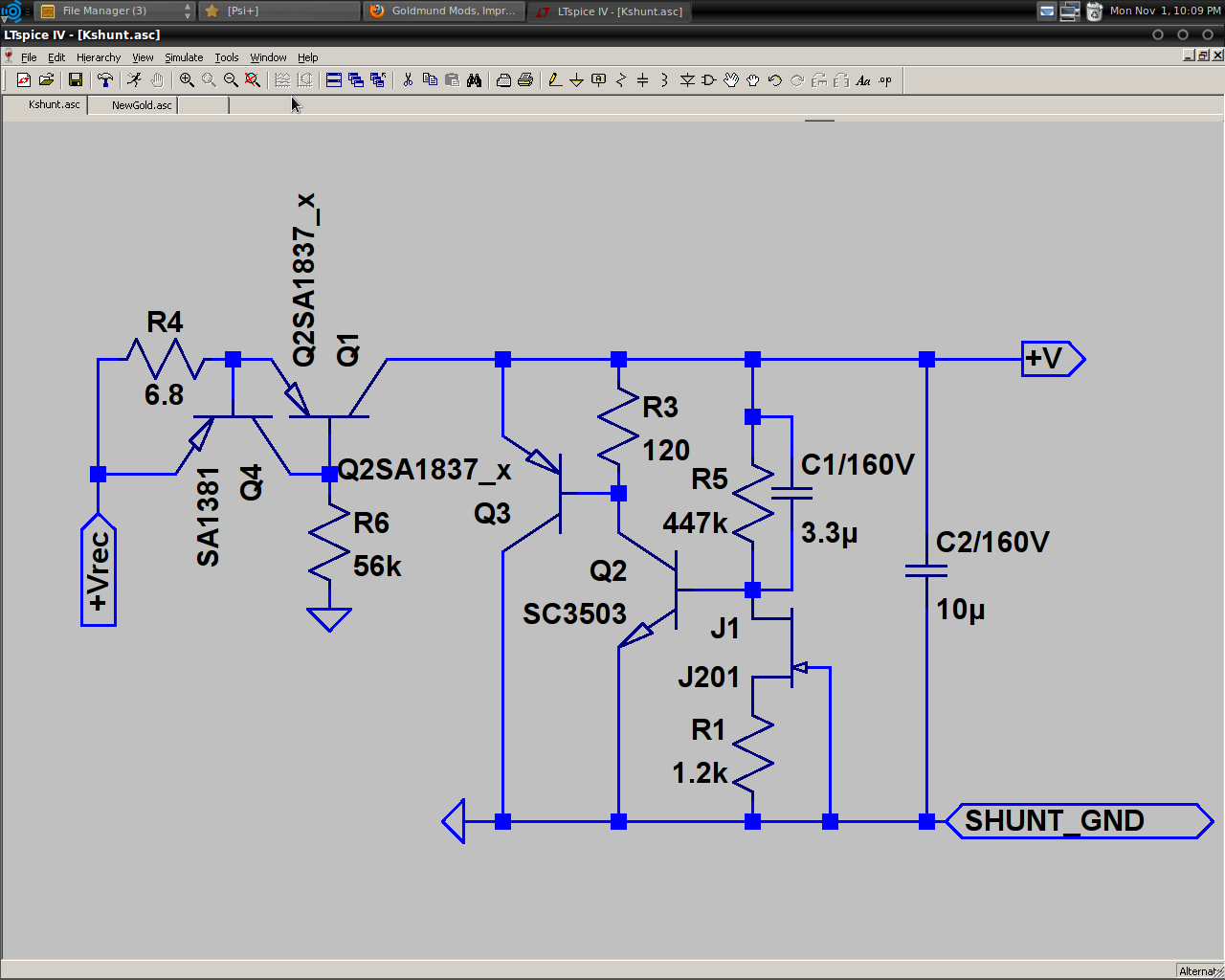Open the Component gate icon
Image resolution: width=1225 pixels, height=980 pixels.
709,80
